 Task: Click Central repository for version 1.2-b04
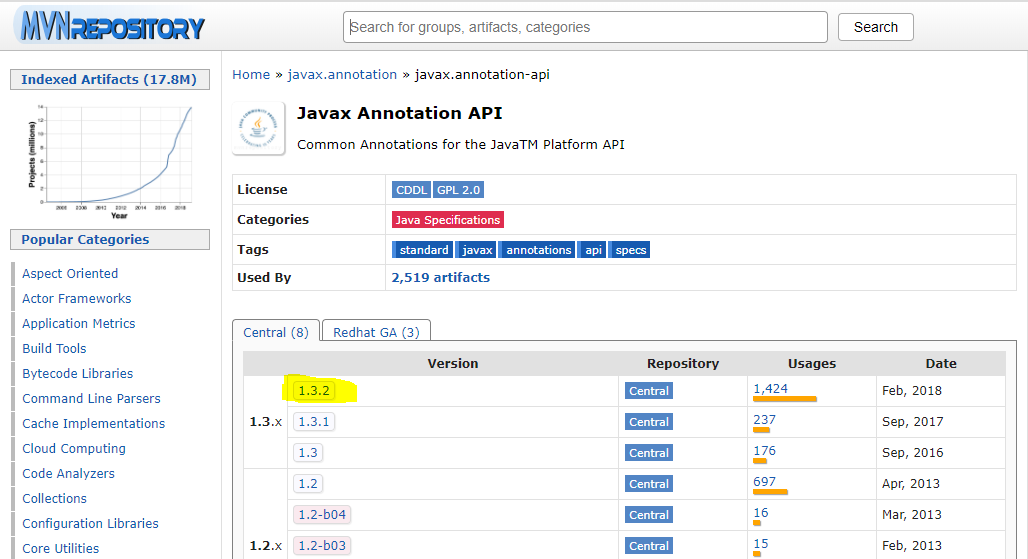click(649, 515)
